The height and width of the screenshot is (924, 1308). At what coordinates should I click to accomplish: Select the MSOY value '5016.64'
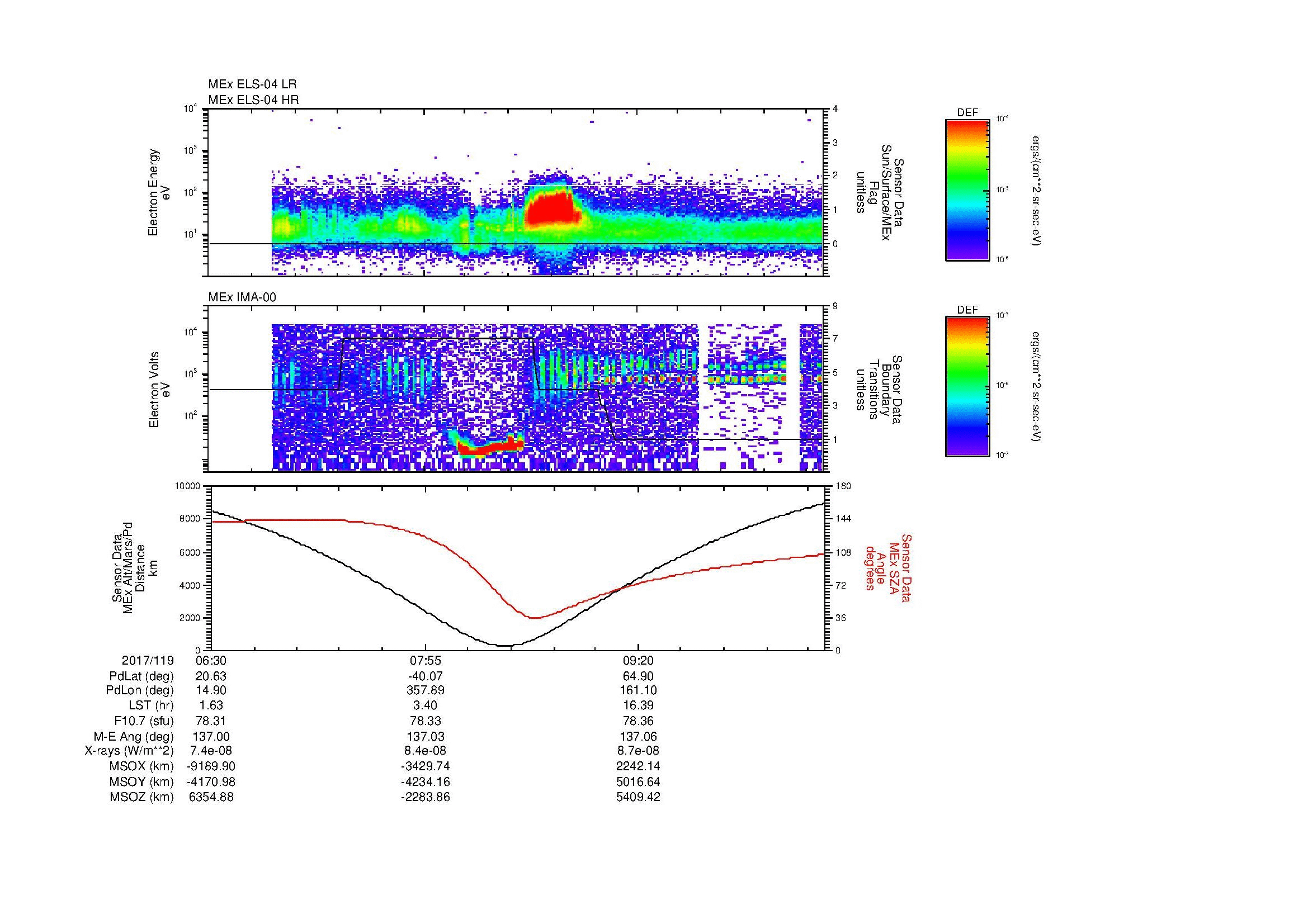(x=638, y=781)
